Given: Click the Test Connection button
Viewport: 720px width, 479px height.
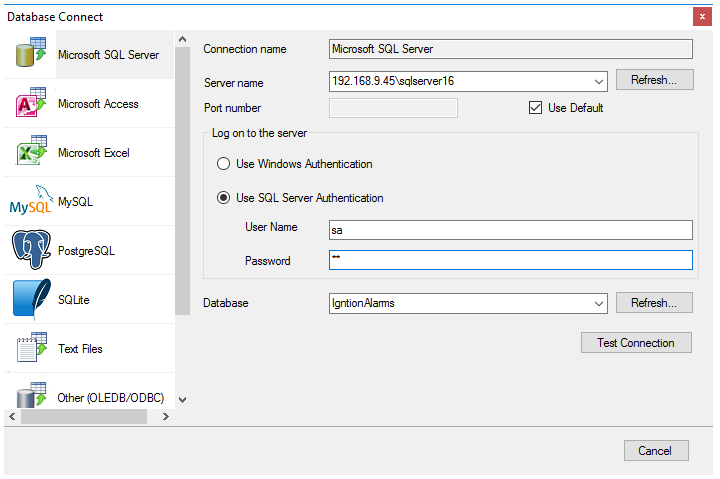Looking at the screenshot, I should 636,343.
